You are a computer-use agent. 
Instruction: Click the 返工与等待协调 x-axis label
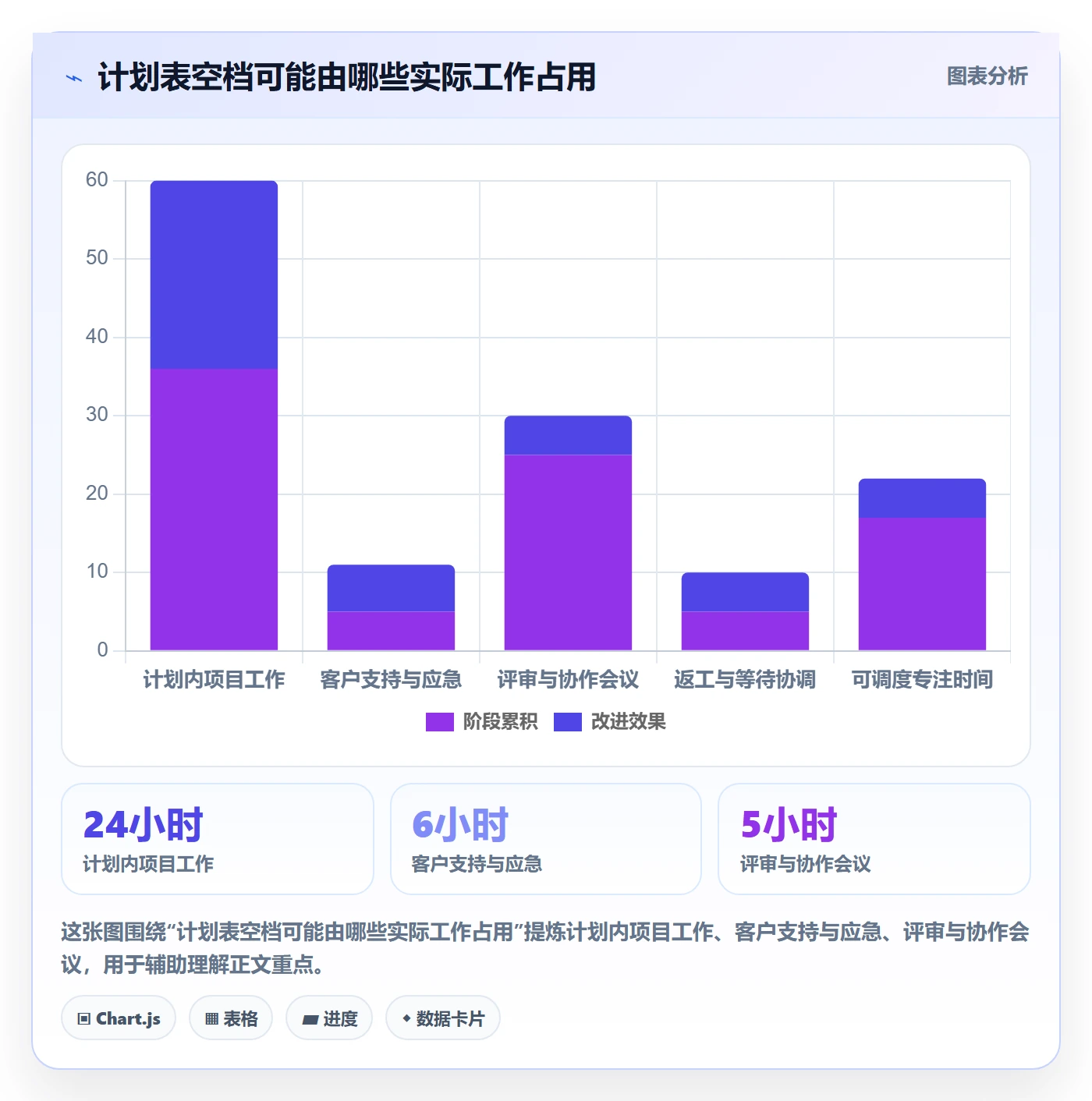click(745, 680)
